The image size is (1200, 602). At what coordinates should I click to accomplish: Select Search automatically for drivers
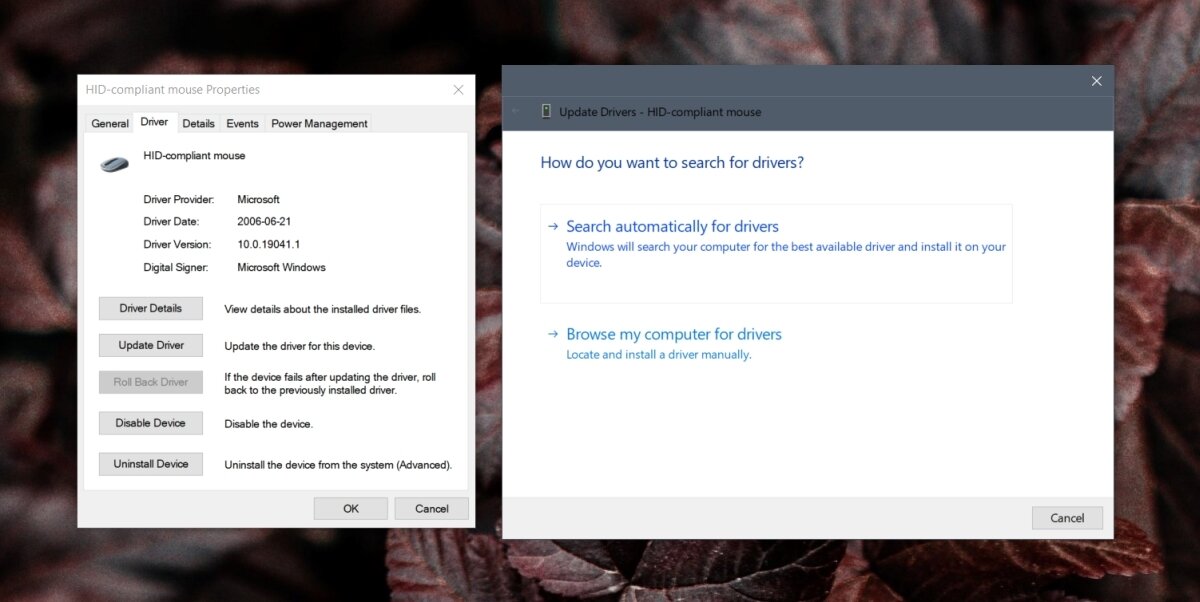[672, 226]
